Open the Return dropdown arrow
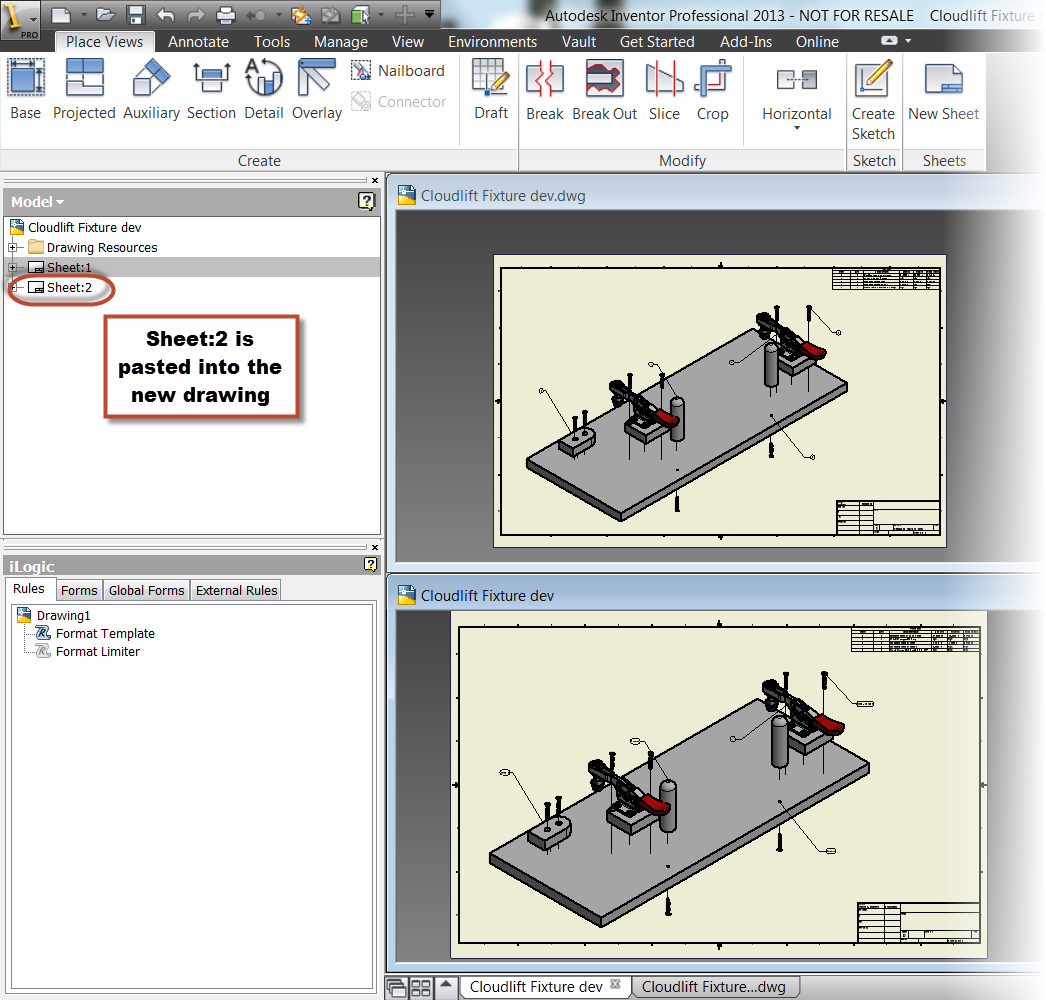Screen dimensions: 1046x1000 pos(279,15)
